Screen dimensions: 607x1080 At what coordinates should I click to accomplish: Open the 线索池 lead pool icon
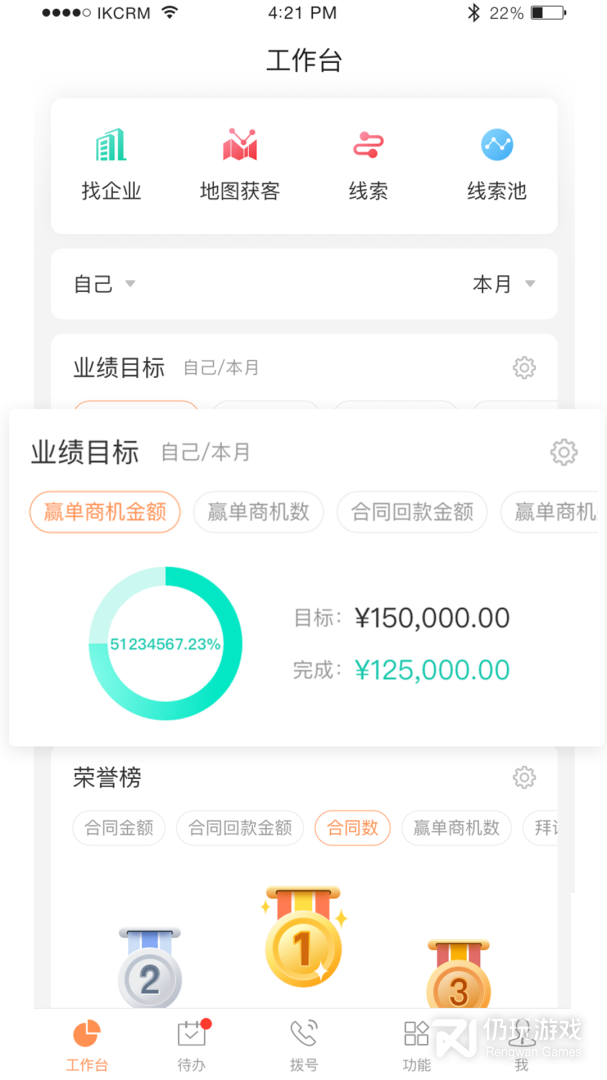496,158
